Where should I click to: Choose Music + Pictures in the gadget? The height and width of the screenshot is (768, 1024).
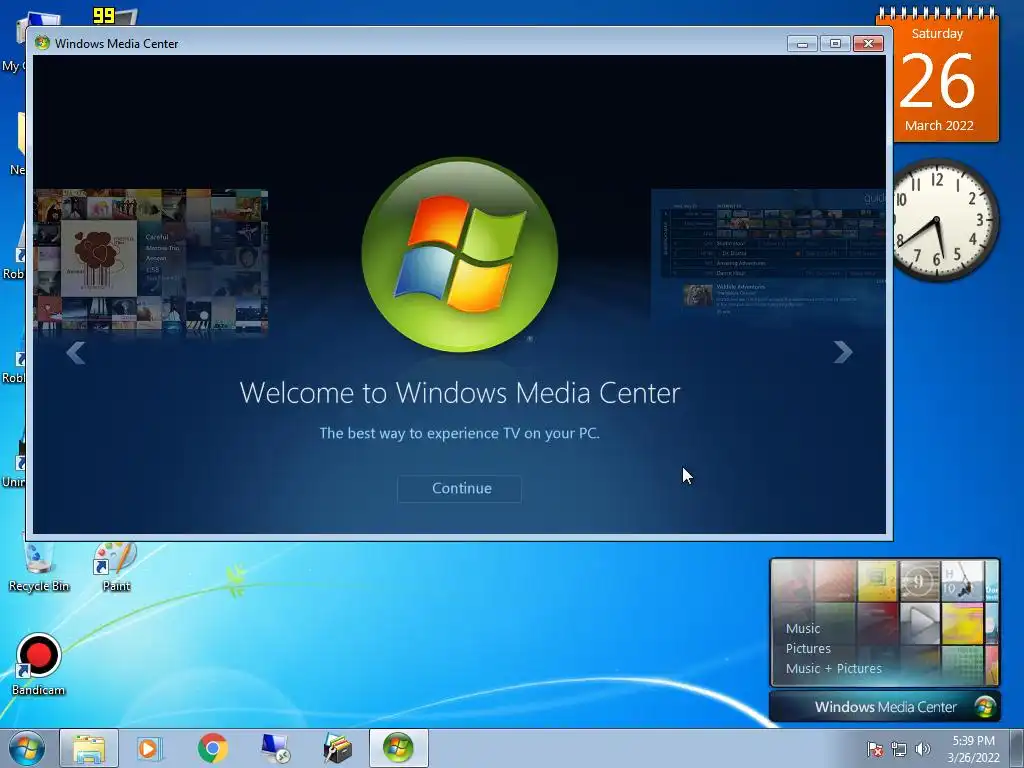pyautogui.click(x=833, y=668)
